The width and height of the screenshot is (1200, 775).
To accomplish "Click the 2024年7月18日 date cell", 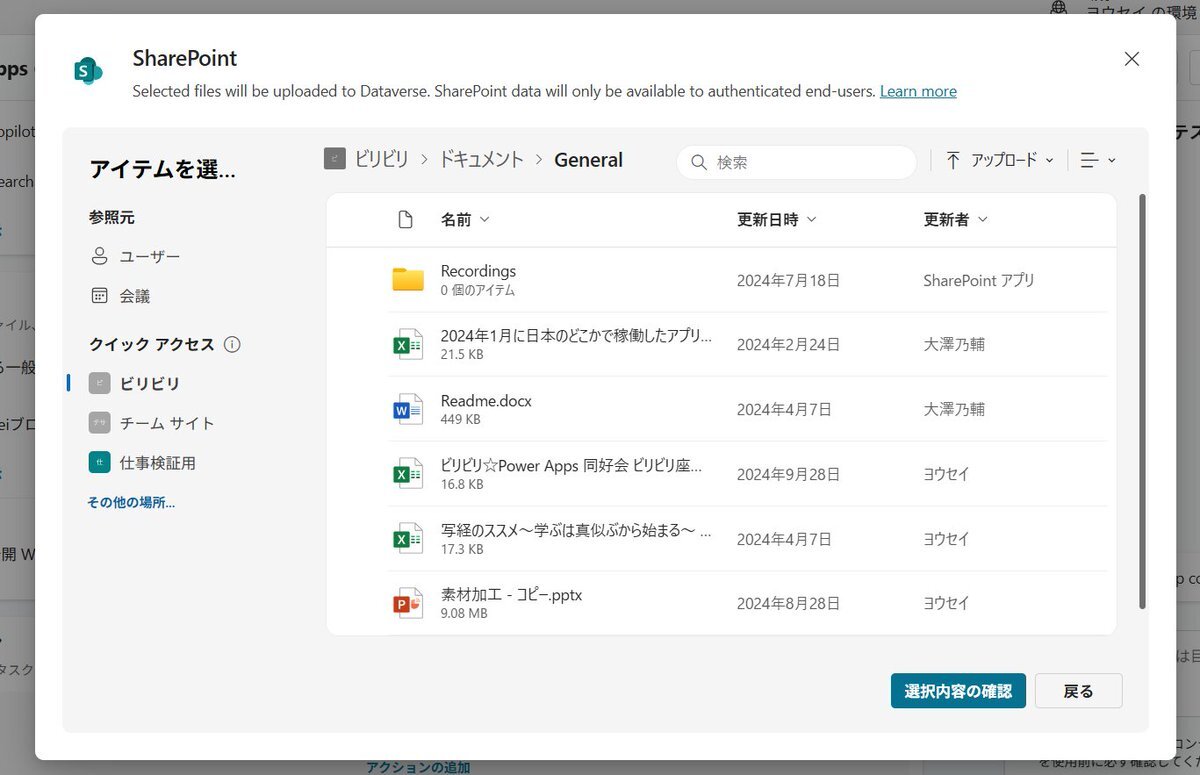I will [788, 281].
